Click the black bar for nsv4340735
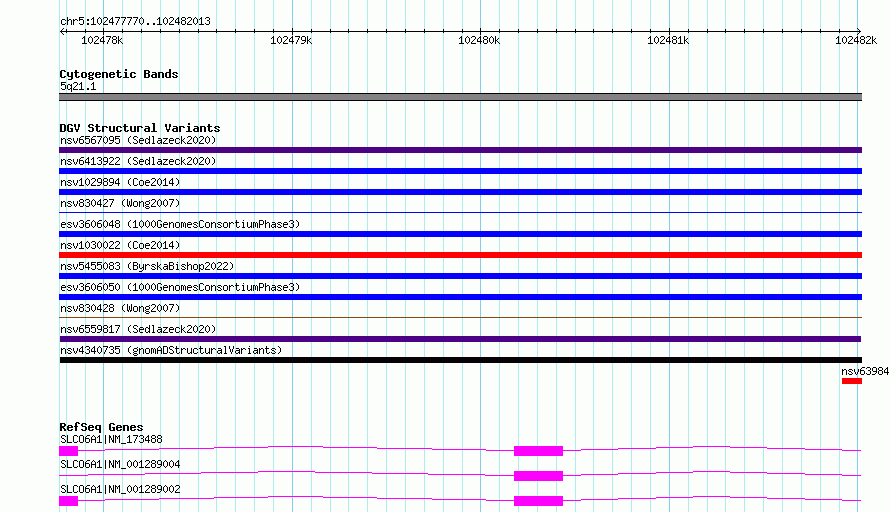 pos(460,360)
